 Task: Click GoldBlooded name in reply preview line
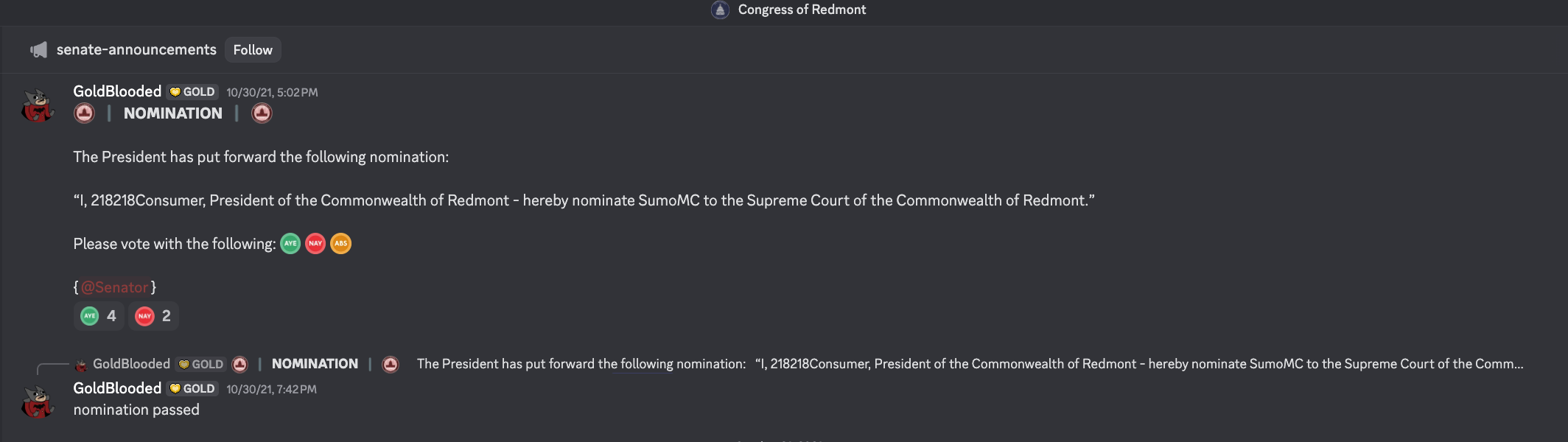coord(131,364)
